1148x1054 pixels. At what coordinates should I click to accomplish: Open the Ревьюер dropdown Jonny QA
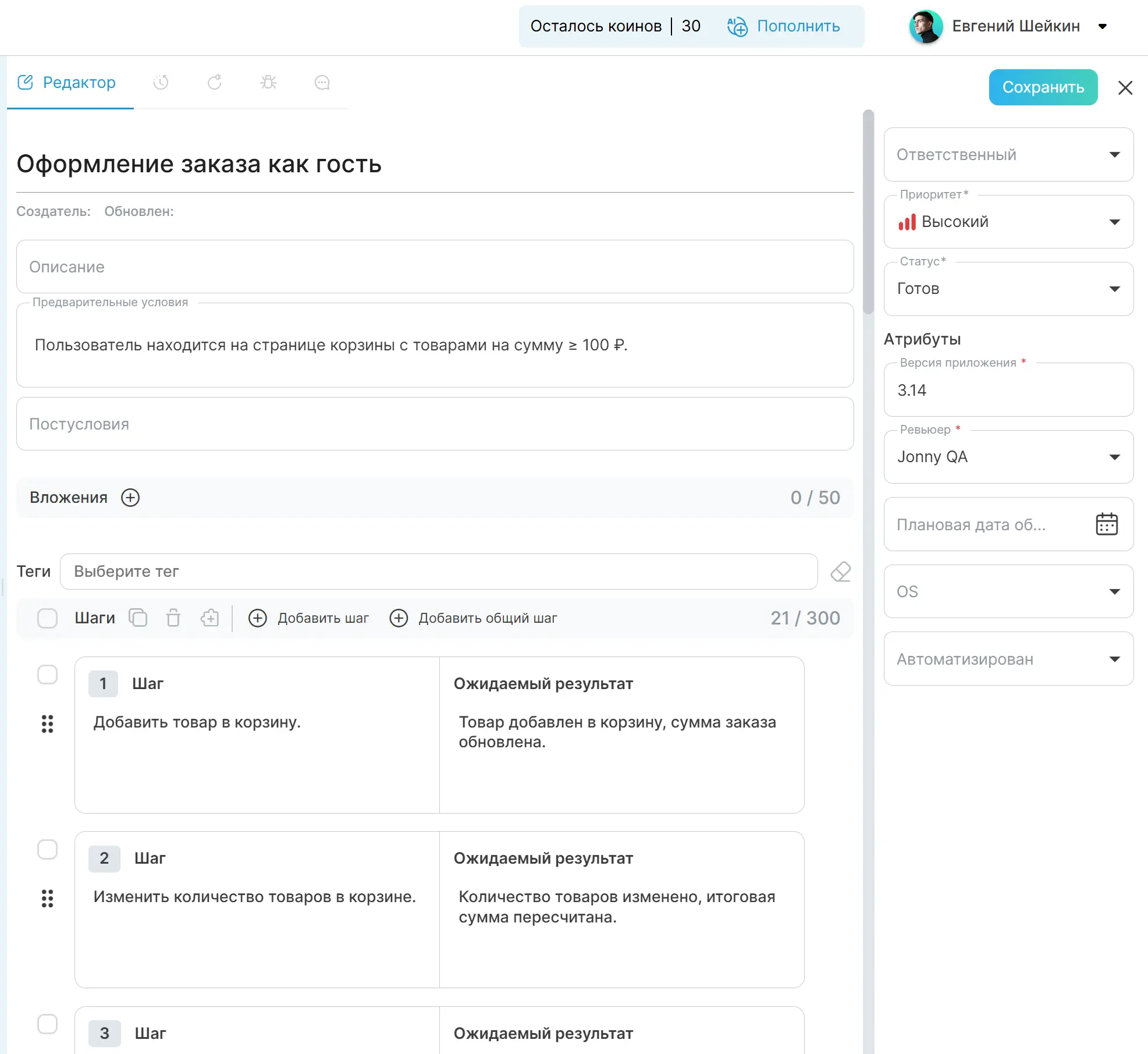click(1008, 457)
